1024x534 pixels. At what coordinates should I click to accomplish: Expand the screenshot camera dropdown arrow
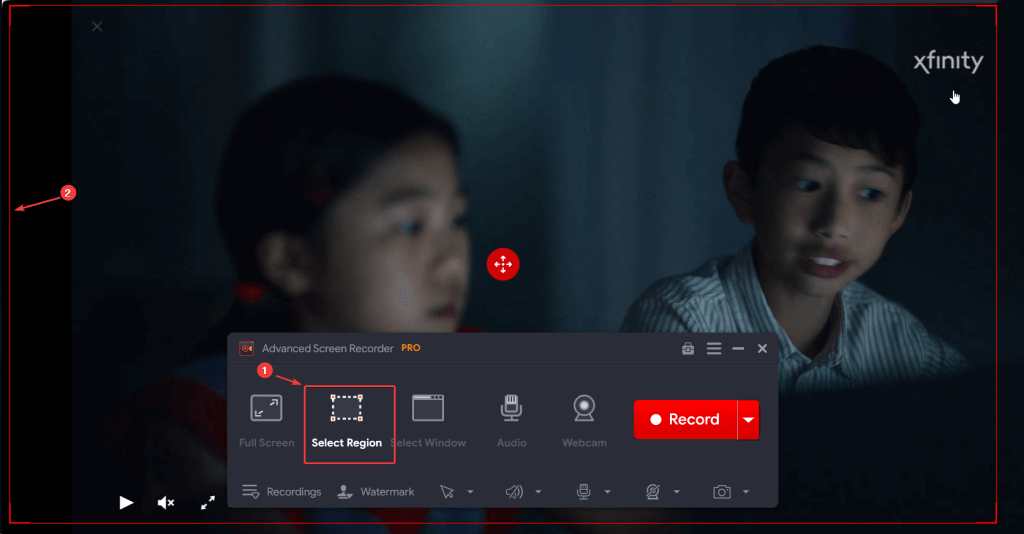pyautogui.click(x=746, y=492)
